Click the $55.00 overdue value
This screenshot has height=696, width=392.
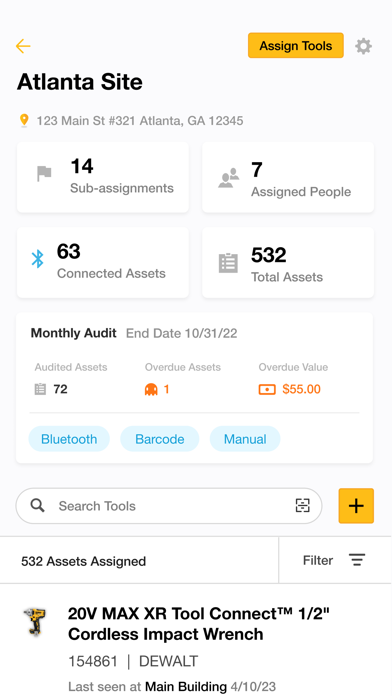(x=301, y=389)
